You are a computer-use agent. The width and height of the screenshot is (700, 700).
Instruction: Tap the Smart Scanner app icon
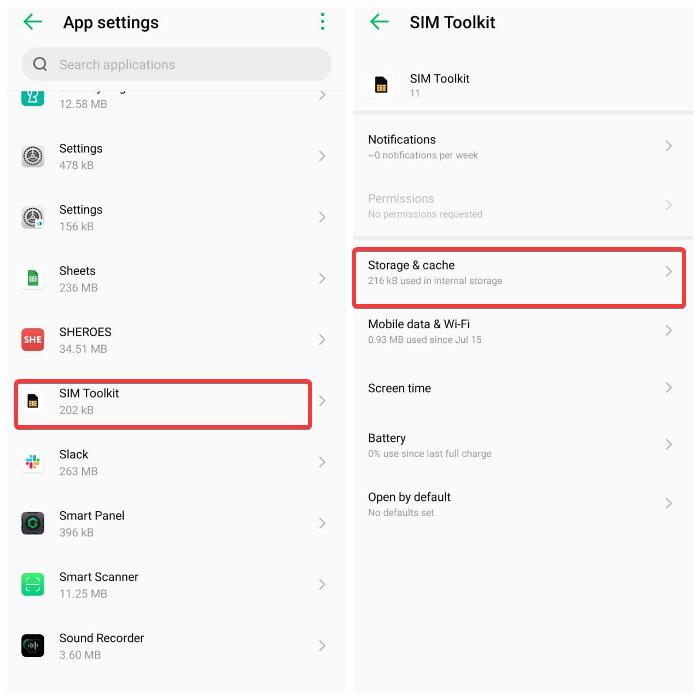pyautogui.click(x=33, y=584)
